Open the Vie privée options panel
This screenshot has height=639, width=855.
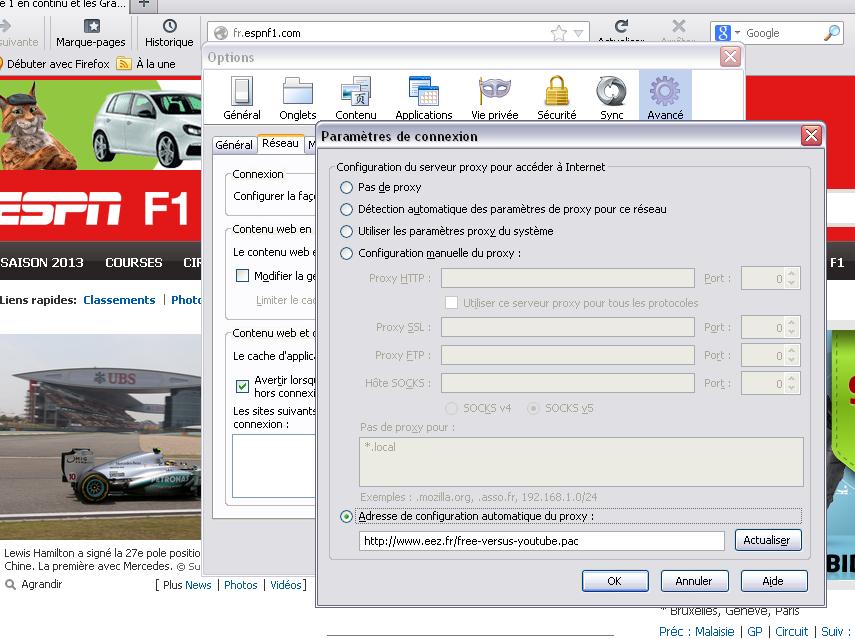[x=495, y=98]
